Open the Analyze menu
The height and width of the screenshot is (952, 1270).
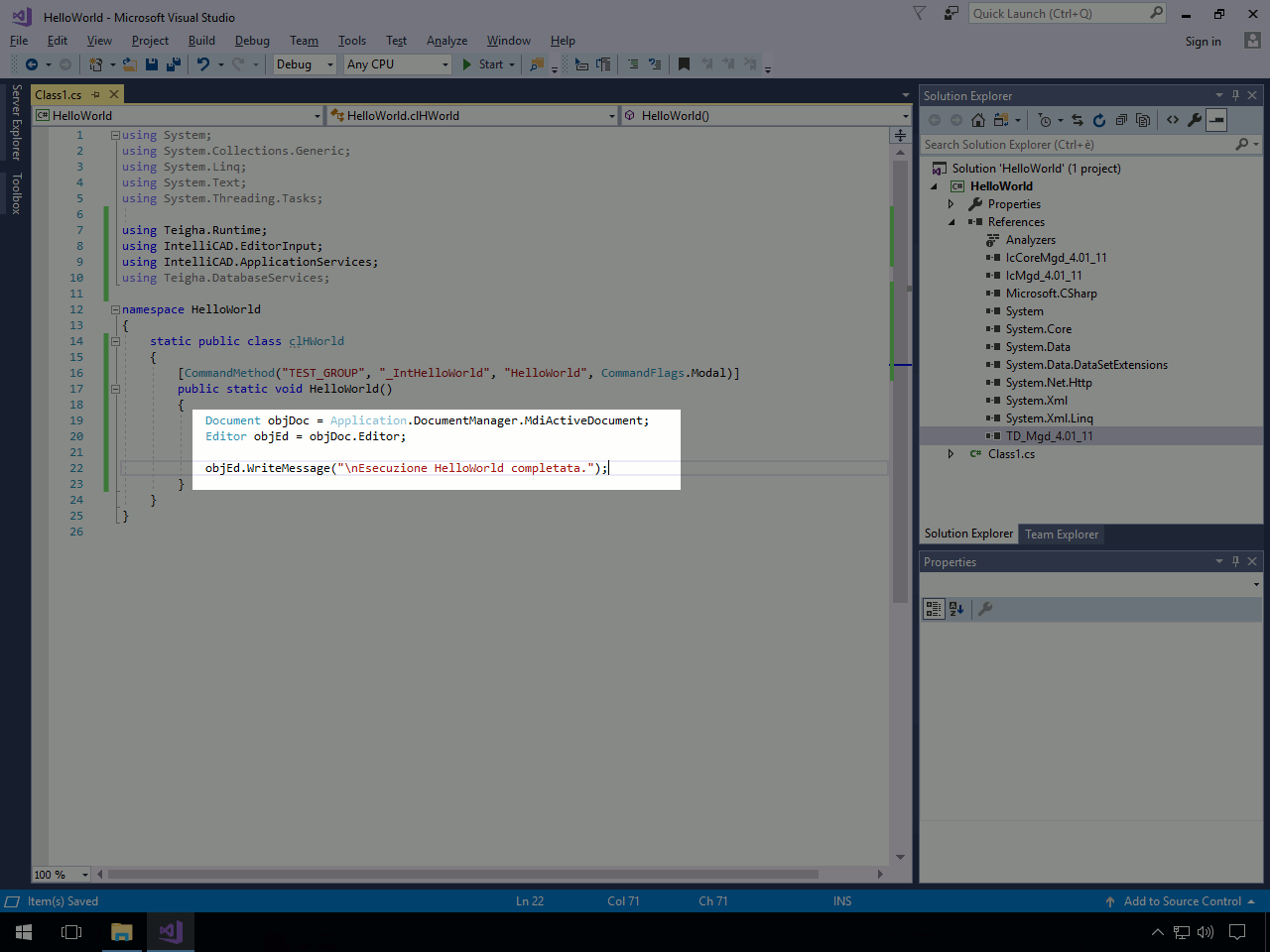(x=446, y=41)
